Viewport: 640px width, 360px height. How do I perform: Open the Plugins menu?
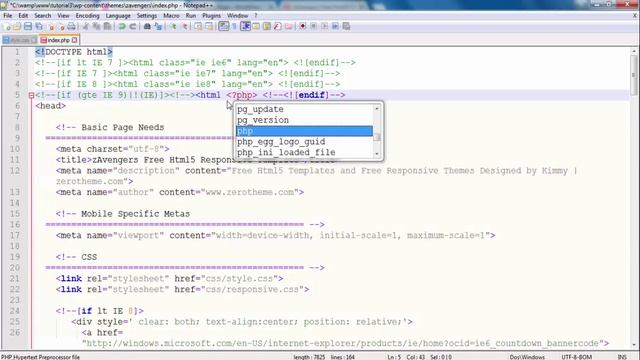[x=211, y=16]
